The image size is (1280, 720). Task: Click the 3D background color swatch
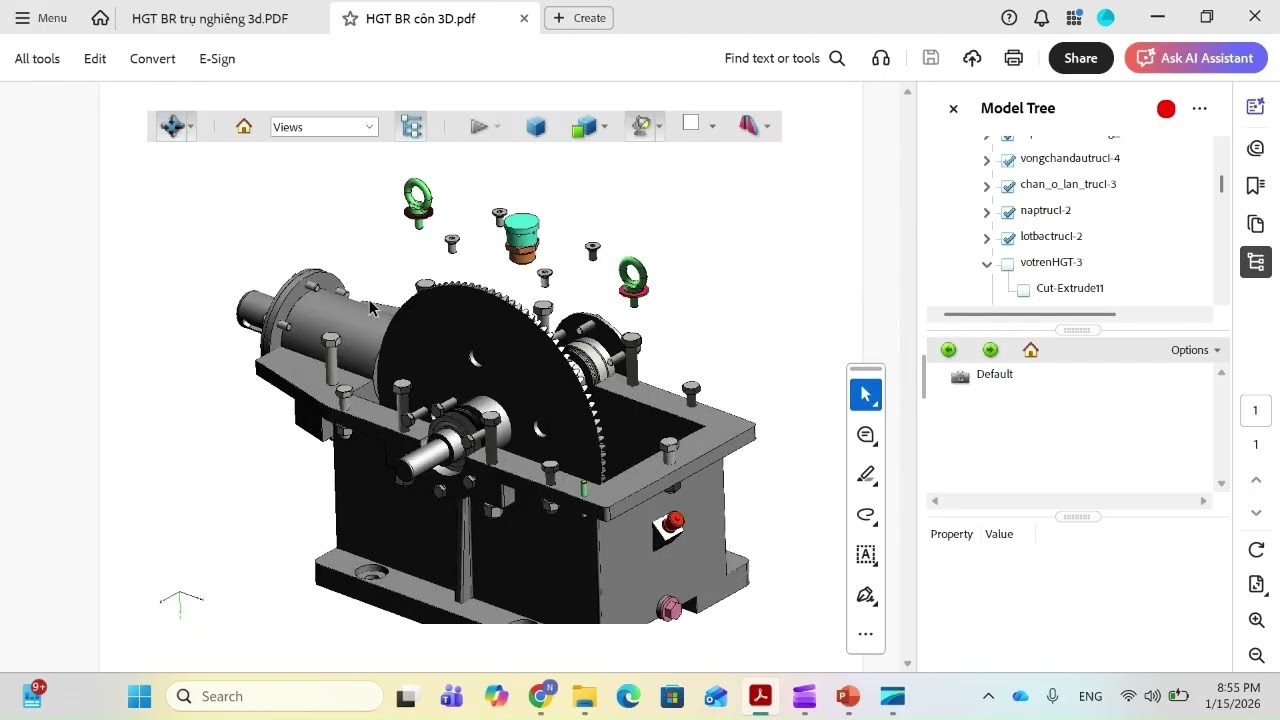coord(691,123)
